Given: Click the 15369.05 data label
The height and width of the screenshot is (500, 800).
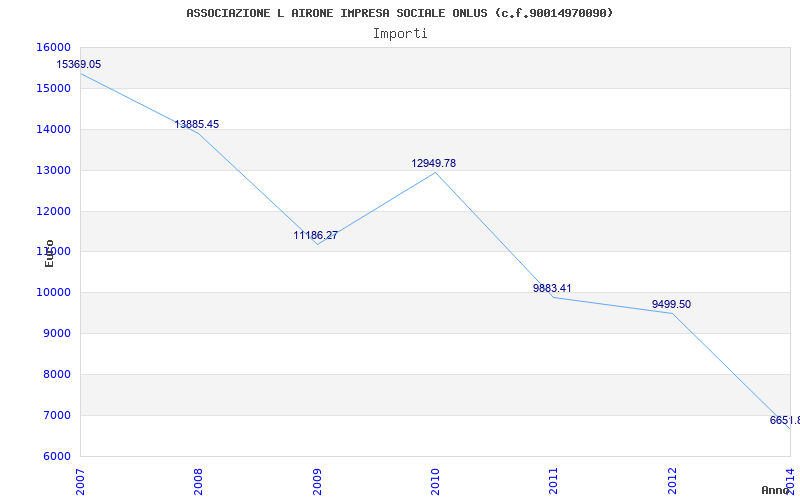Looking at the screenshot, I should (79, 65).
